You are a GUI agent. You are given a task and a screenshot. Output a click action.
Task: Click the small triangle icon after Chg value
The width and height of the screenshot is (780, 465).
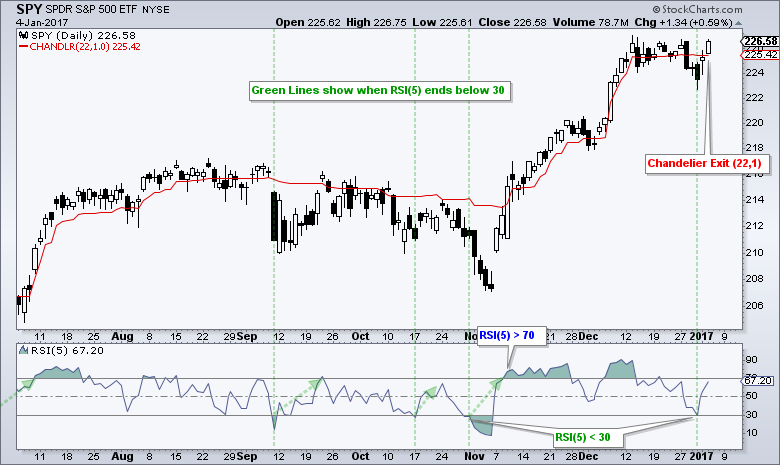tap(738, 23)
